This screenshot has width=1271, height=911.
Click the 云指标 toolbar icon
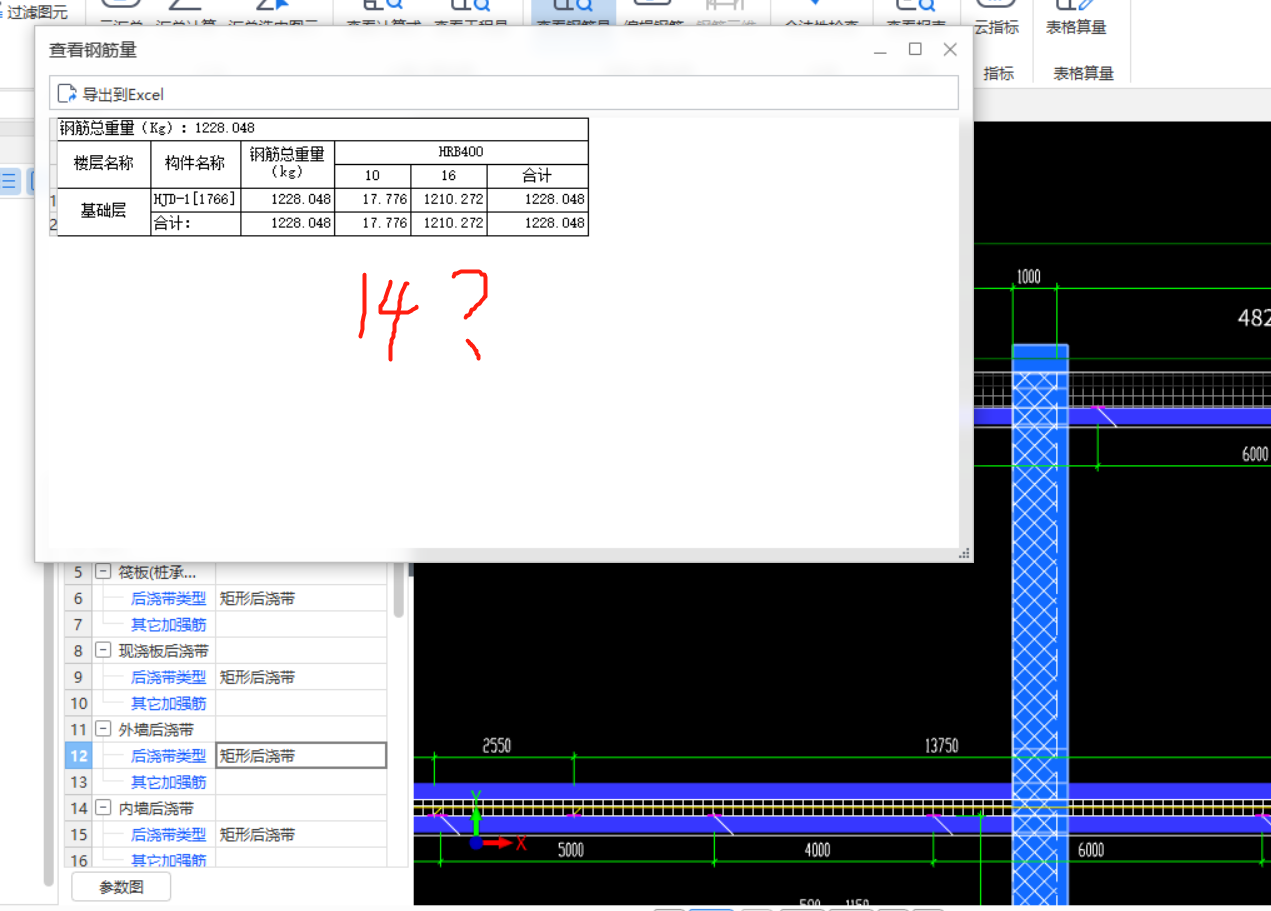(x=996, y=20)
